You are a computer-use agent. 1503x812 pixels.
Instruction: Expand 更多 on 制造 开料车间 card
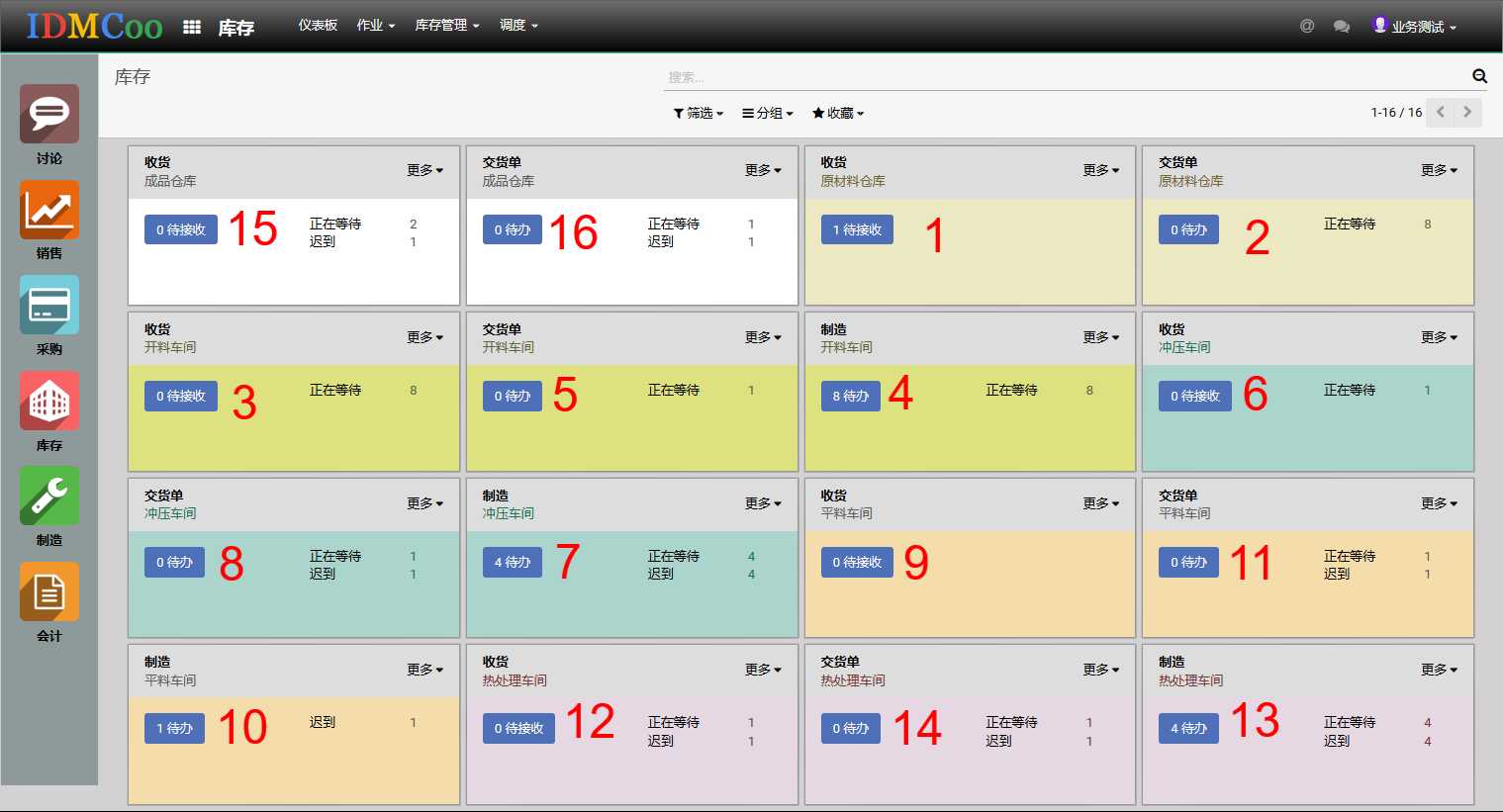pos(1101,337)
